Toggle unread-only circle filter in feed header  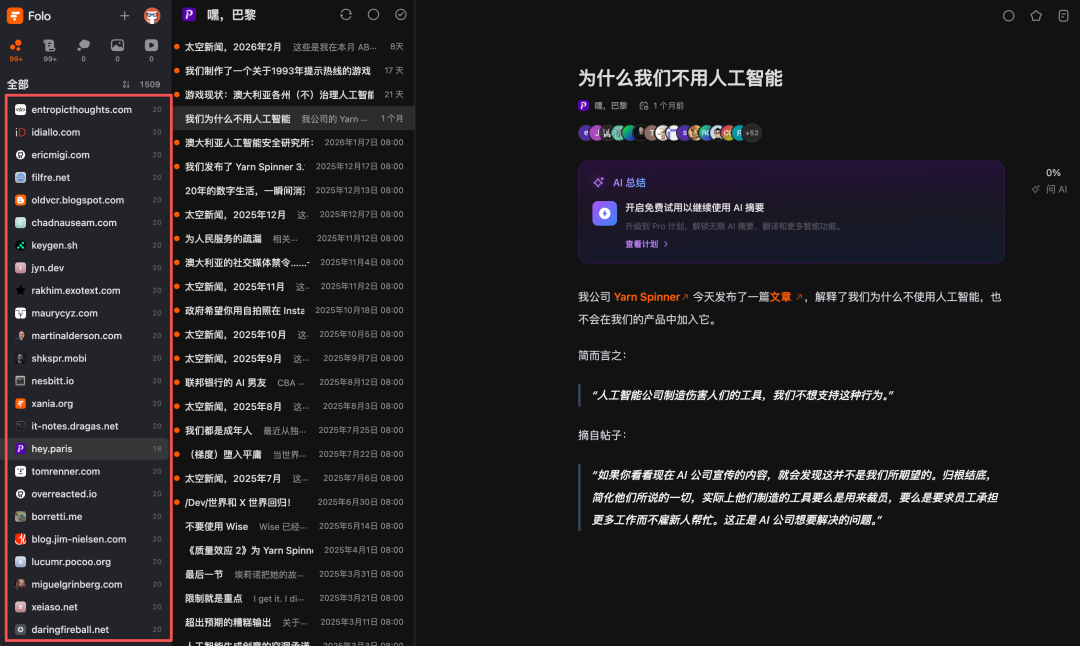tap(372, 14)
